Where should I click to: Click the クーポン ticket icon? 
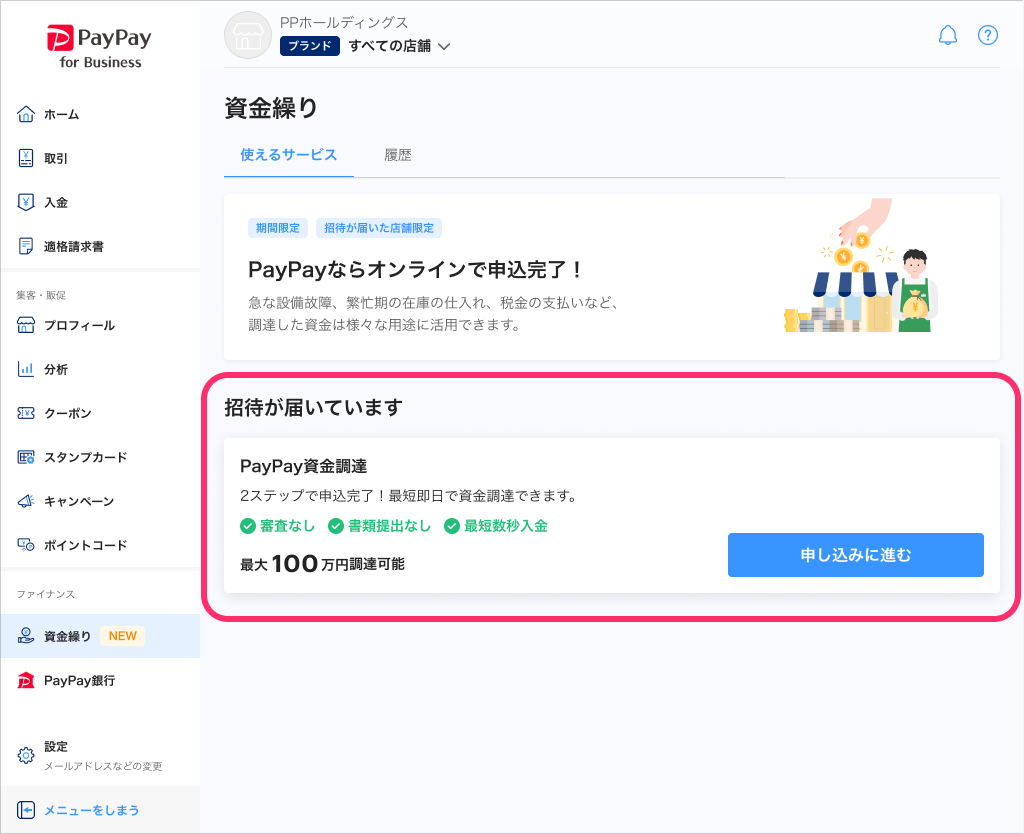[25, 413]
